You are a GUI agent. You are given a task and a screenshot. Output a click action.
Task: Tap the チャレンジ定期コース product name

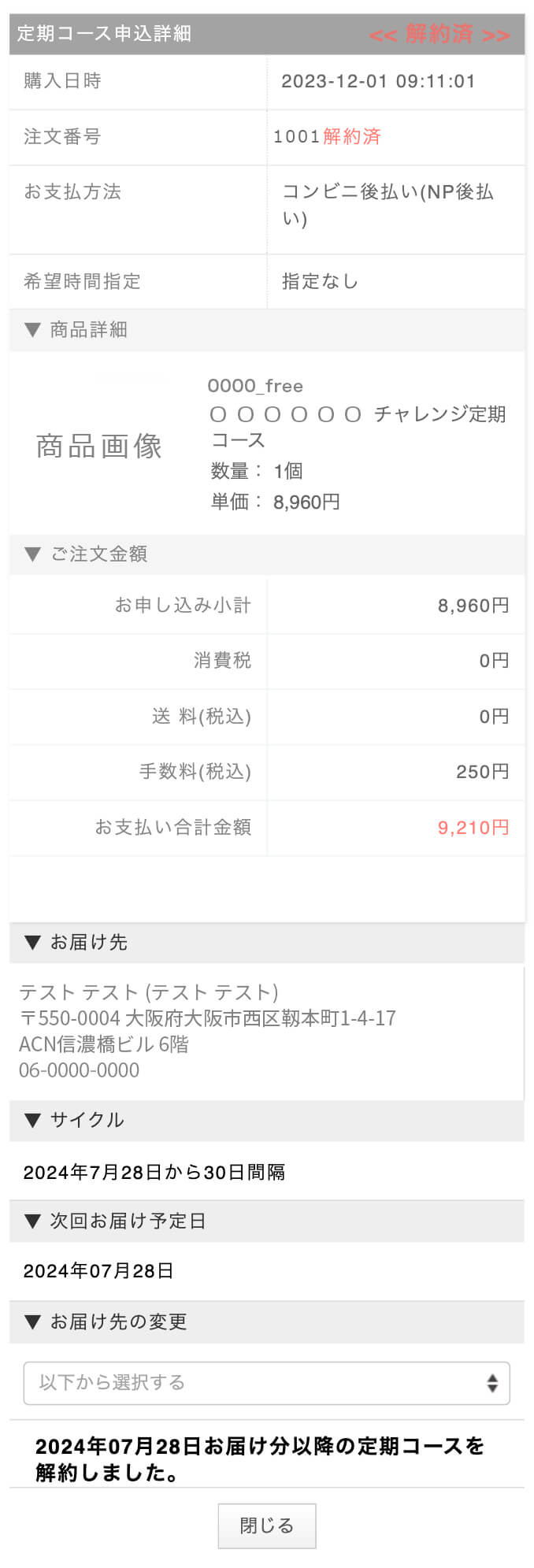358,426
